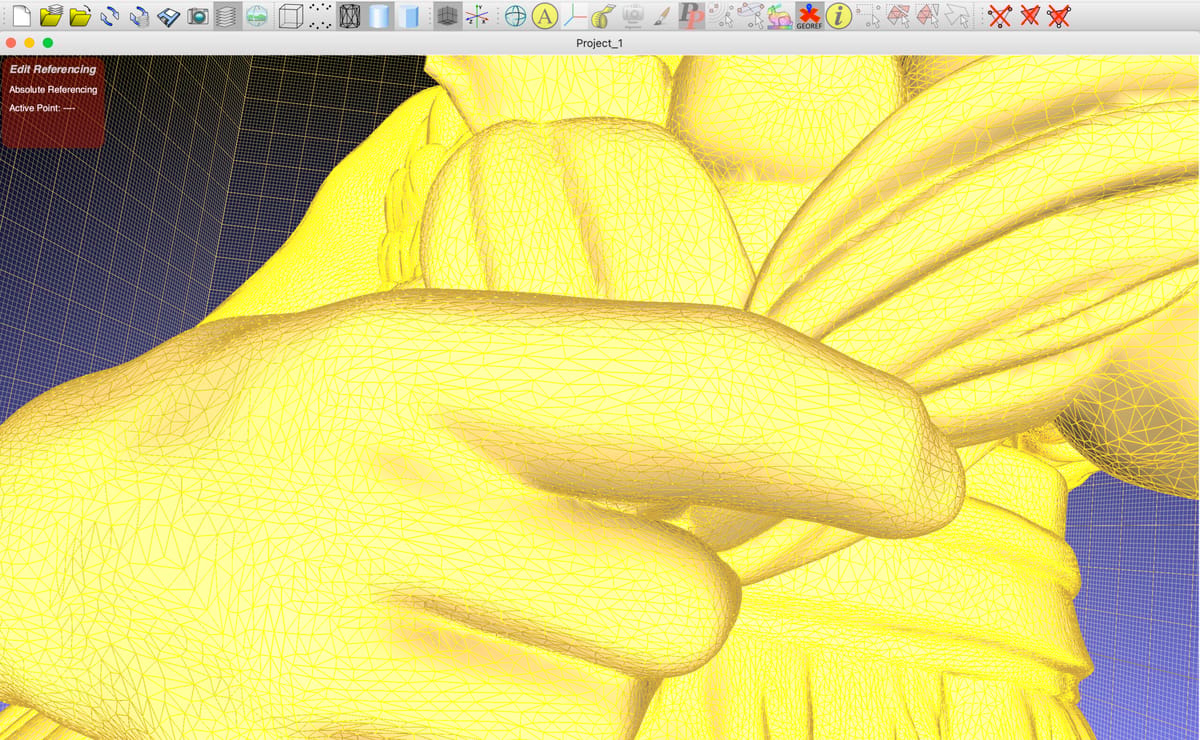The height and width of the screenshot is (740, 1200).
Task: Open a project via folder with arrow icon
Action: point(81,15)
